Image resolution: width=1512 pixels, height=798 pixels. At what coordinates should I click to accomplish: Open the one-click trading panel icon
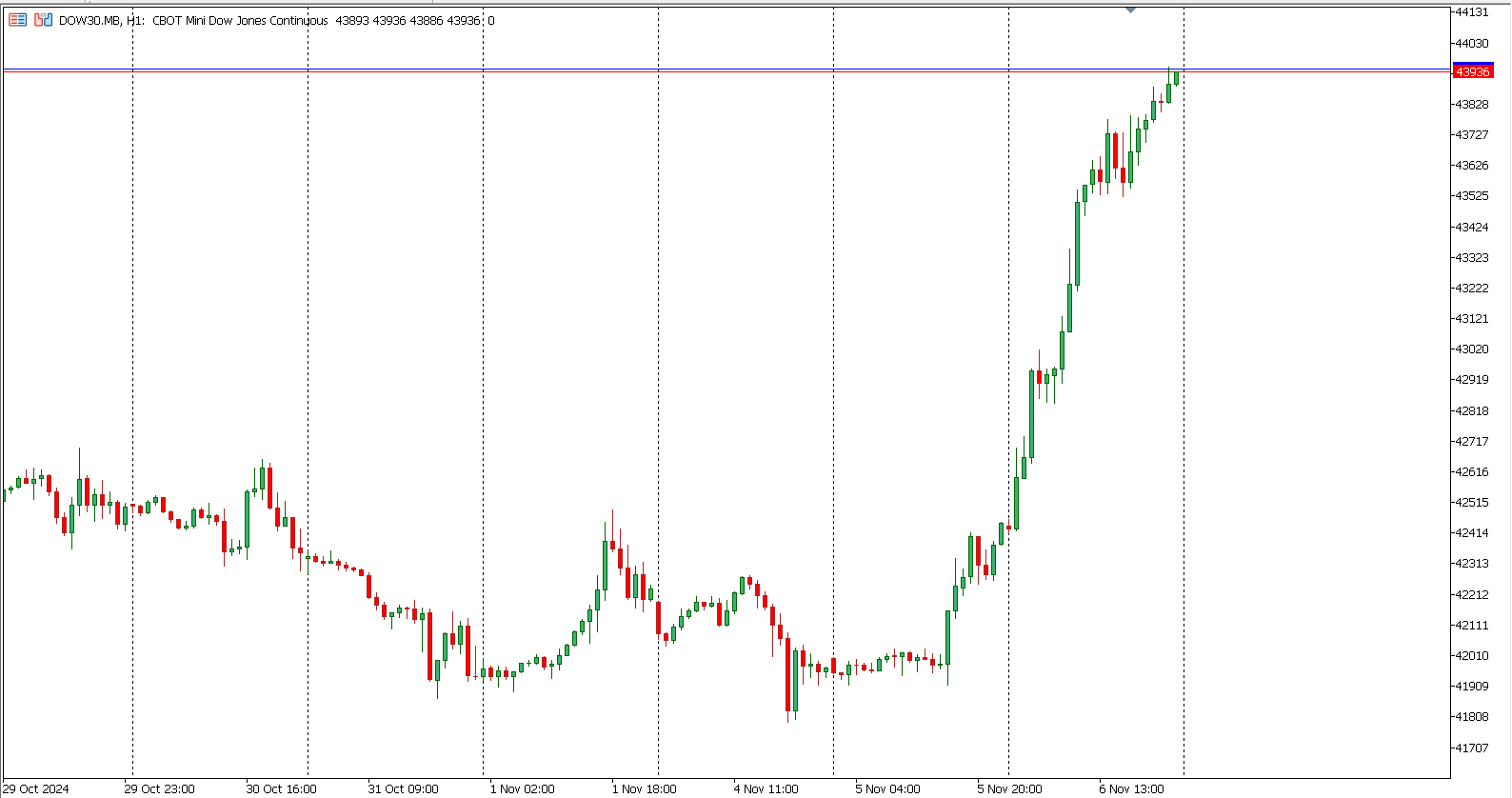pos(17,20)
